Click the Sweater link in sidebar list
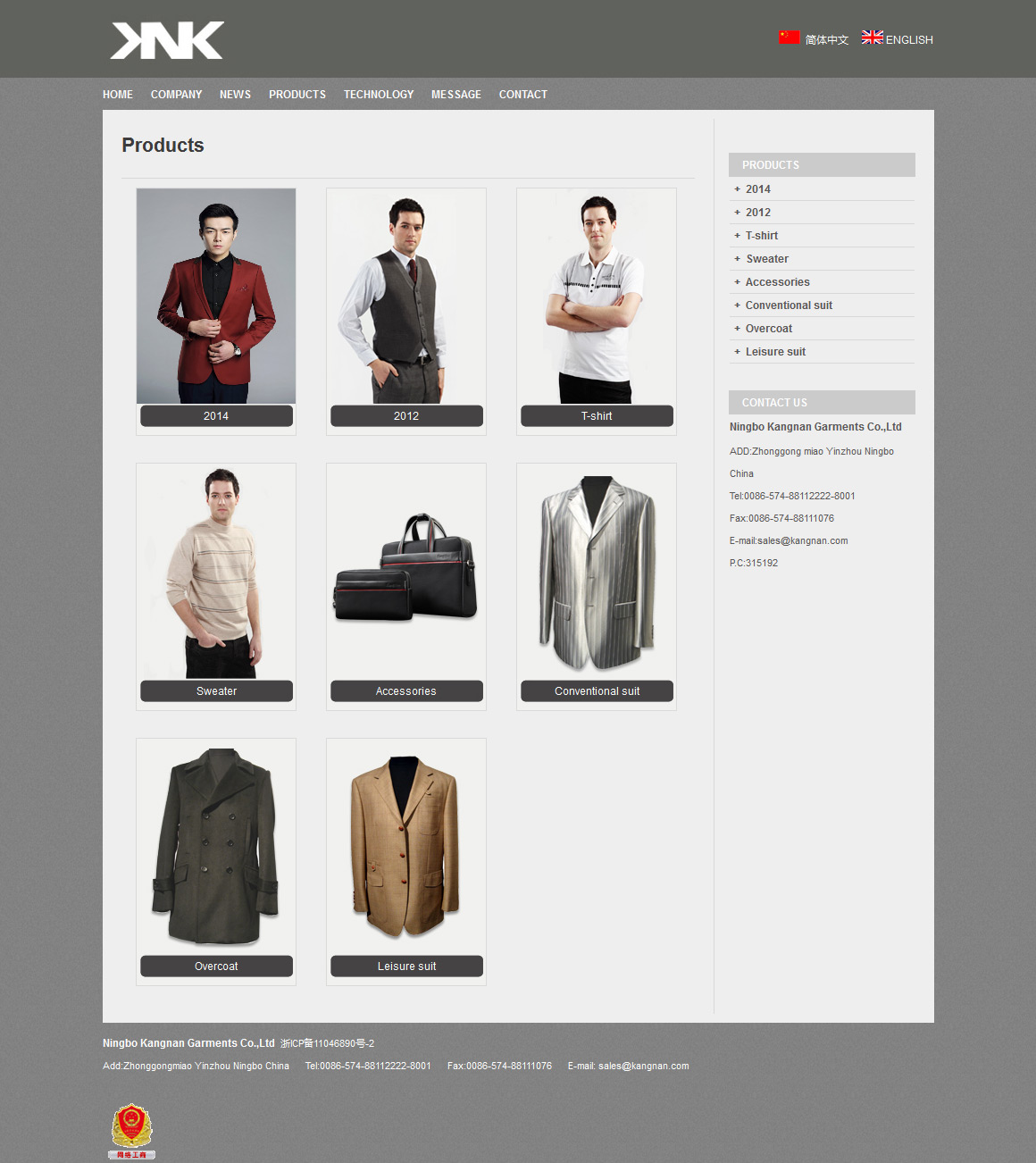The width and height of the screenshot is (1036, 1163). (x=767, y=259)
